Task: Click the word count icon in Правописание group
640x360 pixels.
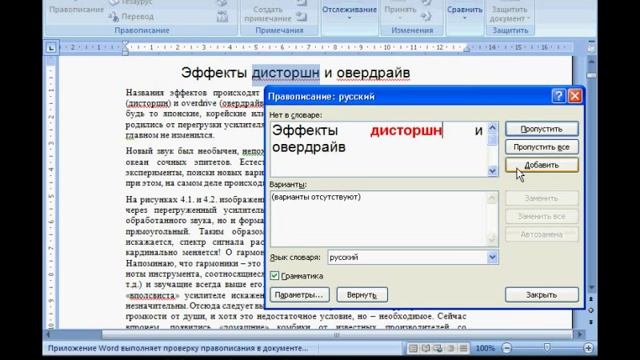Action: [222, 16]
